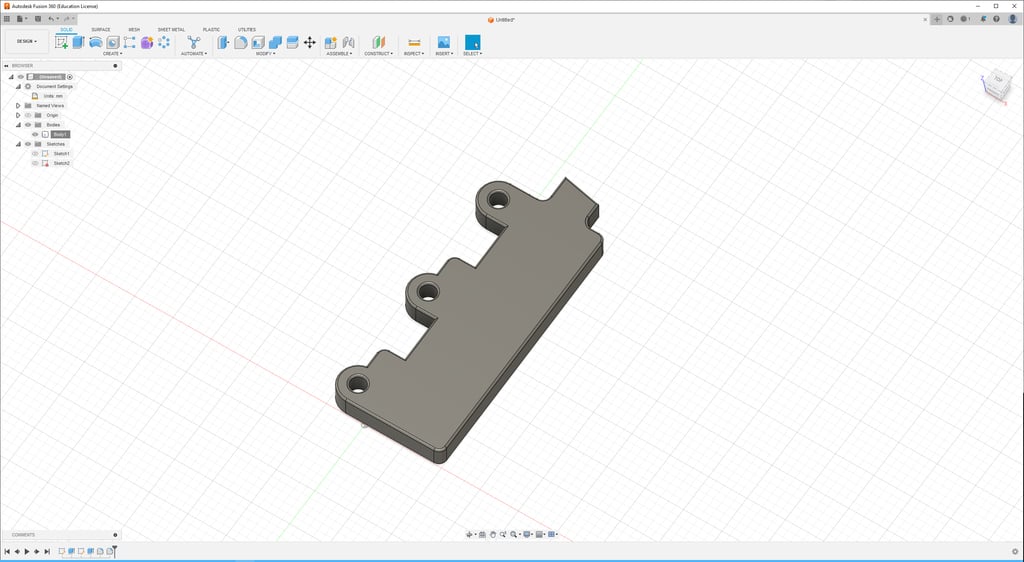The width and height of the screenshot is (1024, 562).
Task: Click the Look At icon in navigation bar
Action: coord(482,535)
